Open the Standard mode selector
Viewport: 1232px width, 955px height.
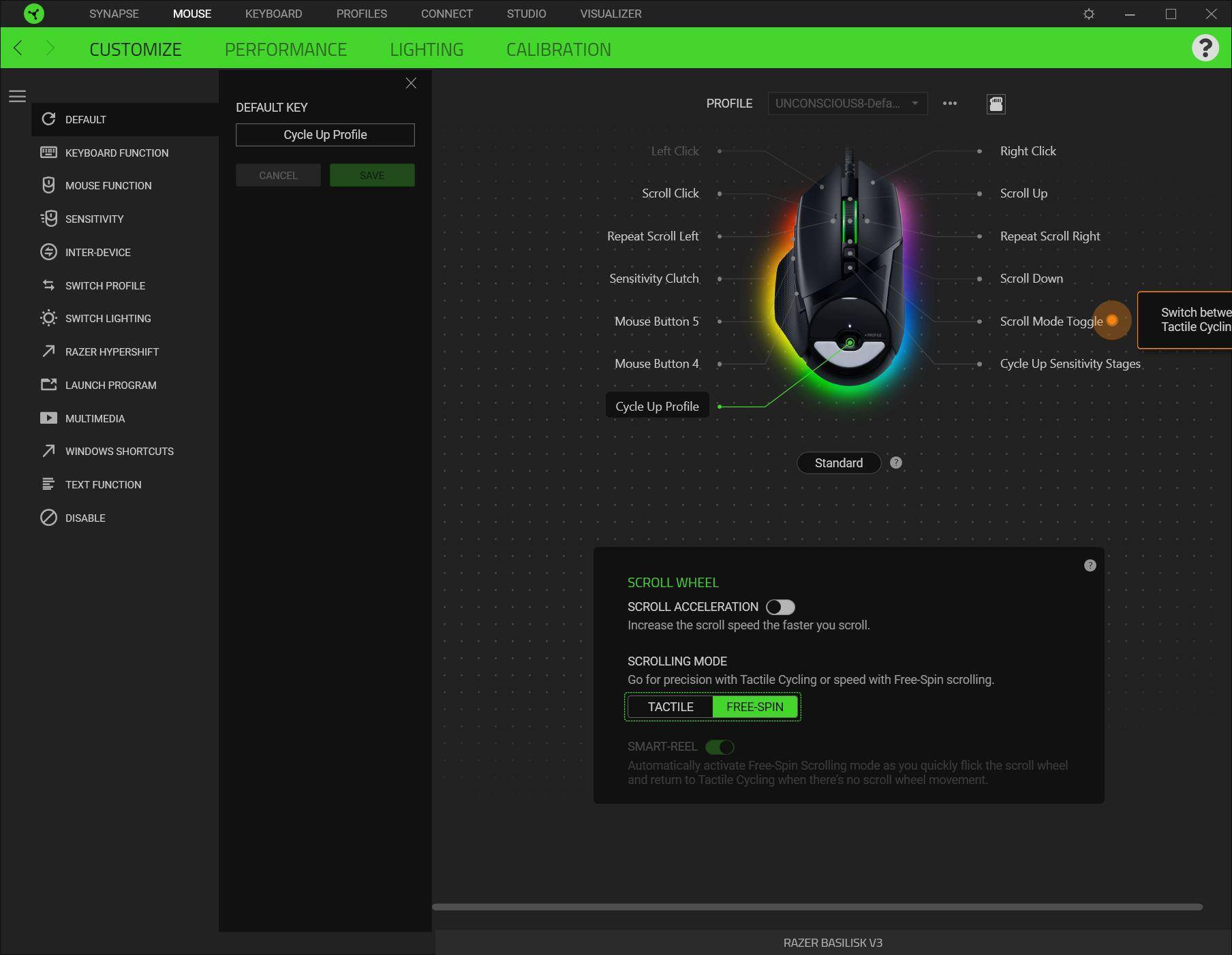838,463
